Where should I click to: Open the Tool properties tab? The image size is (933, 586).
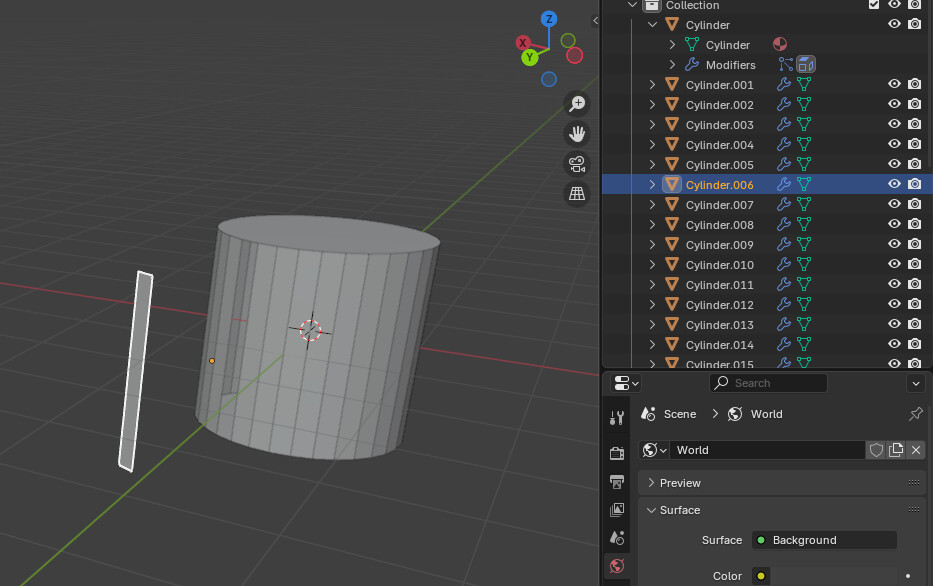point(617,418)
